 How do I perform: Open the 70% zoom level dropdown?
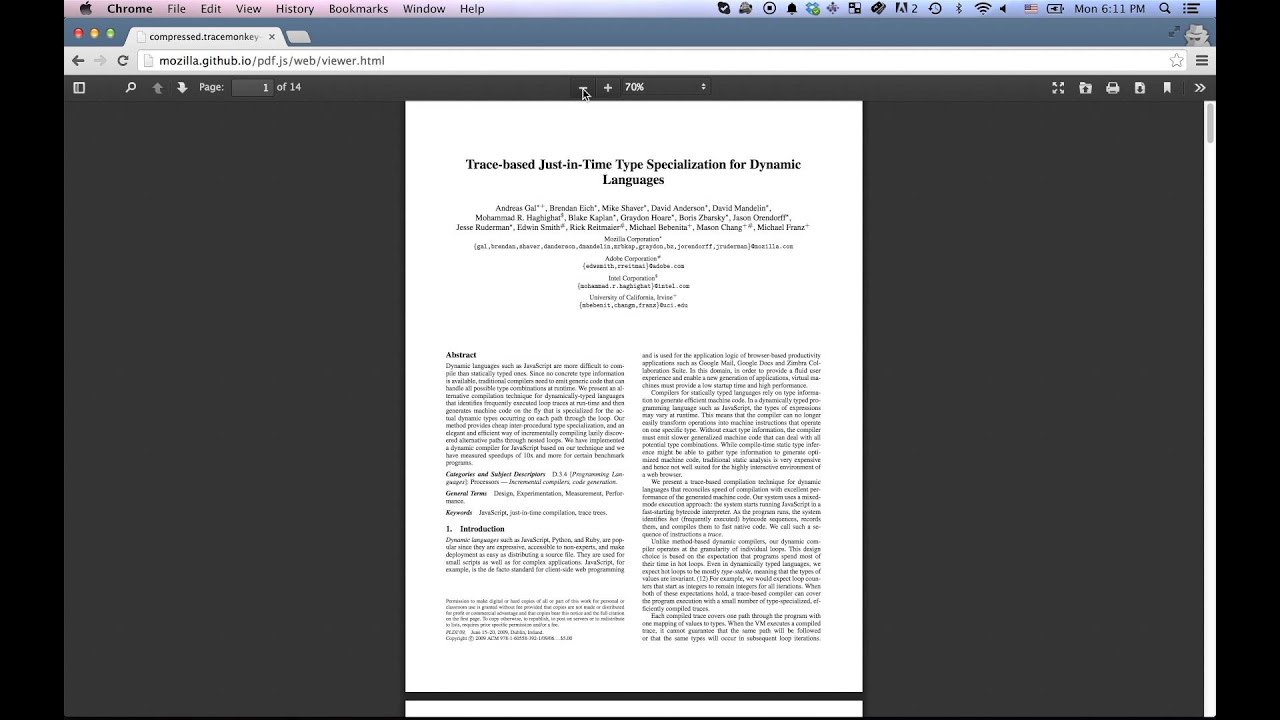[x=665, y=87]
